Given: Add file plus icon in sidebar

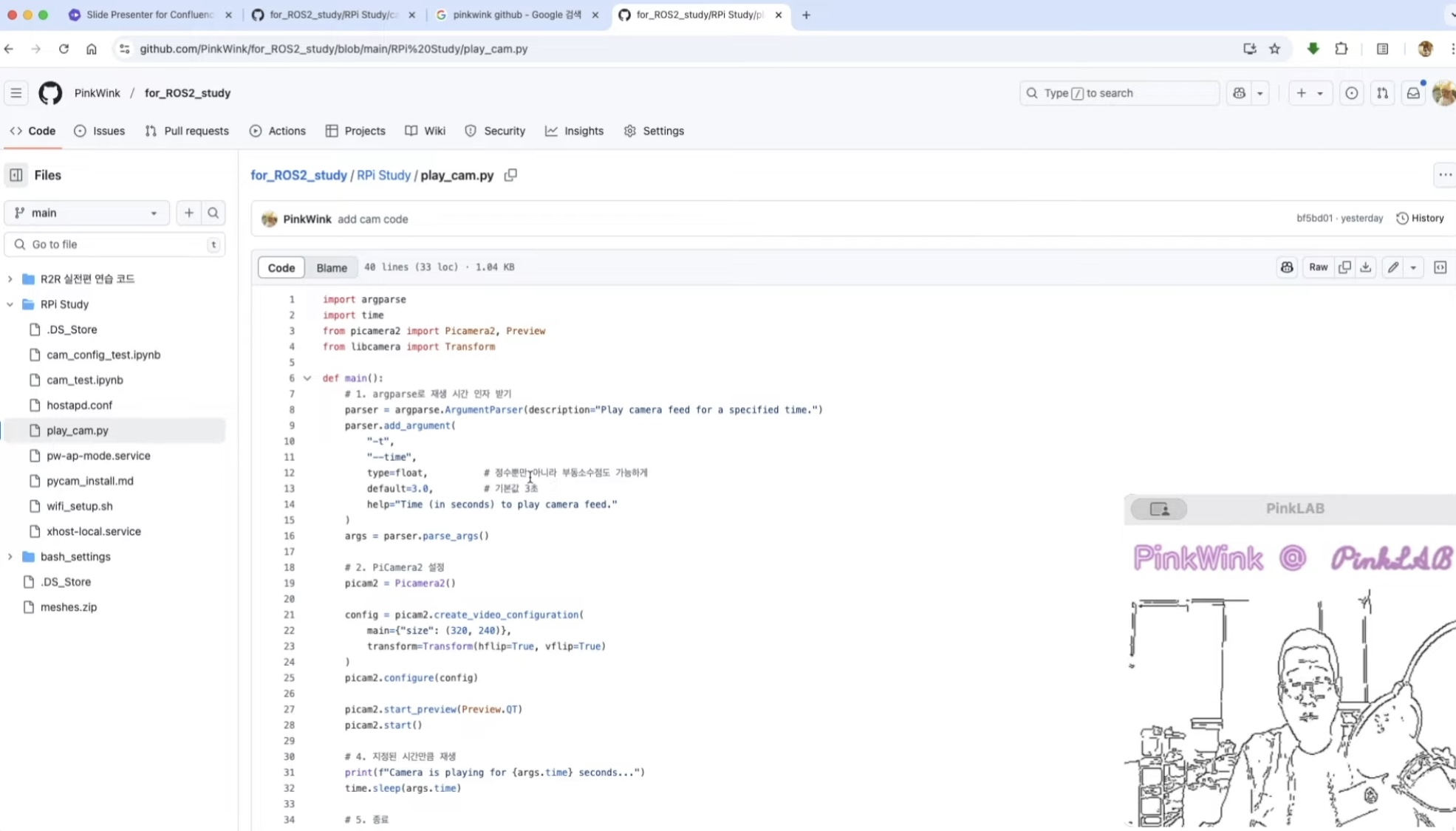Looking at the screenshot, I should tap(189, 213).
